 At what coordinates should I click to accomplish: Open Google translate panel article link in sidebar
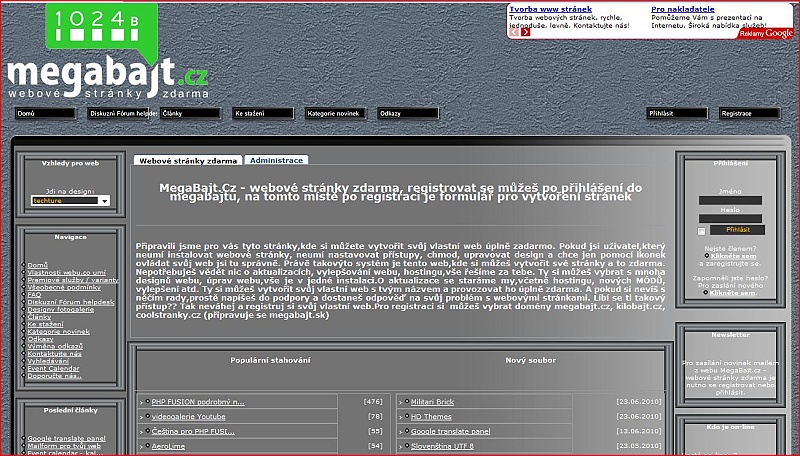coord(66,438)
